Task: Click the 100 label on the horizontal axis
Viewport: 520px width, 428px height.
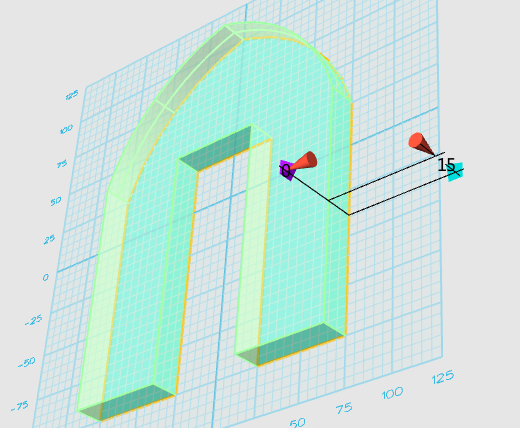Action: point(392,394)
